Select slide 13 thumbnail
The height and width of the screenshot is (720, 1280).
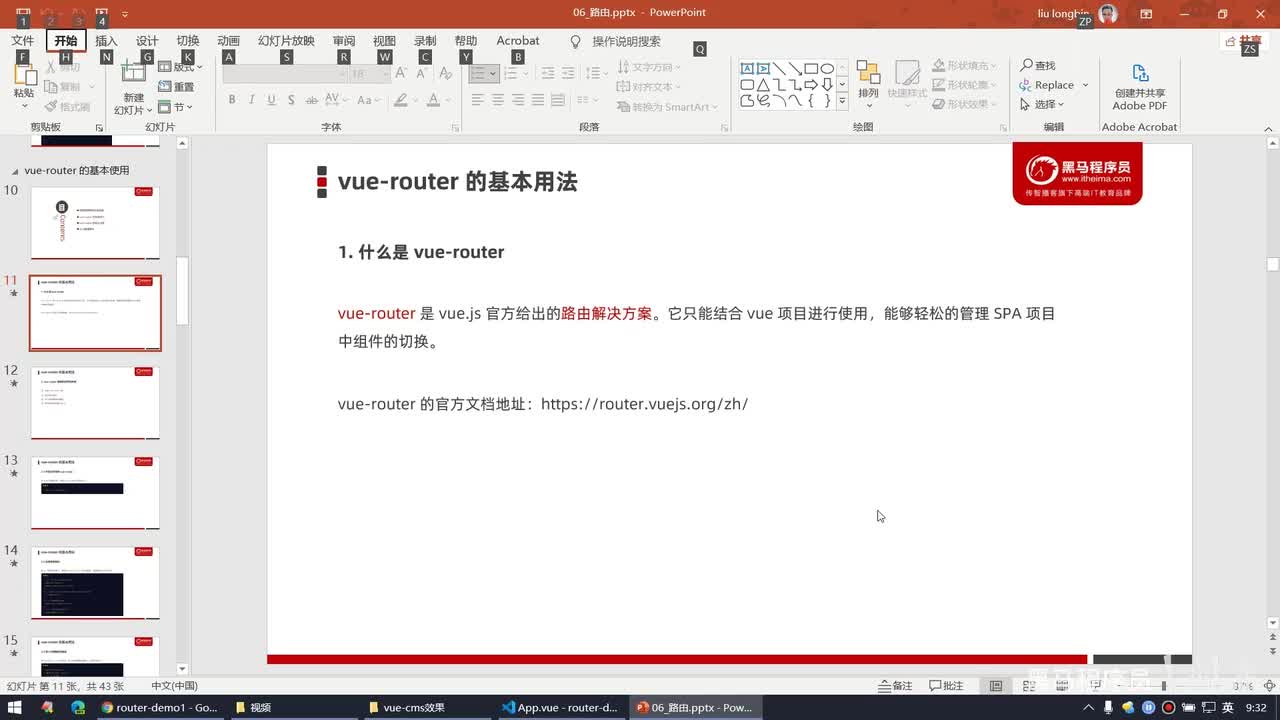[x=95, y=492]
